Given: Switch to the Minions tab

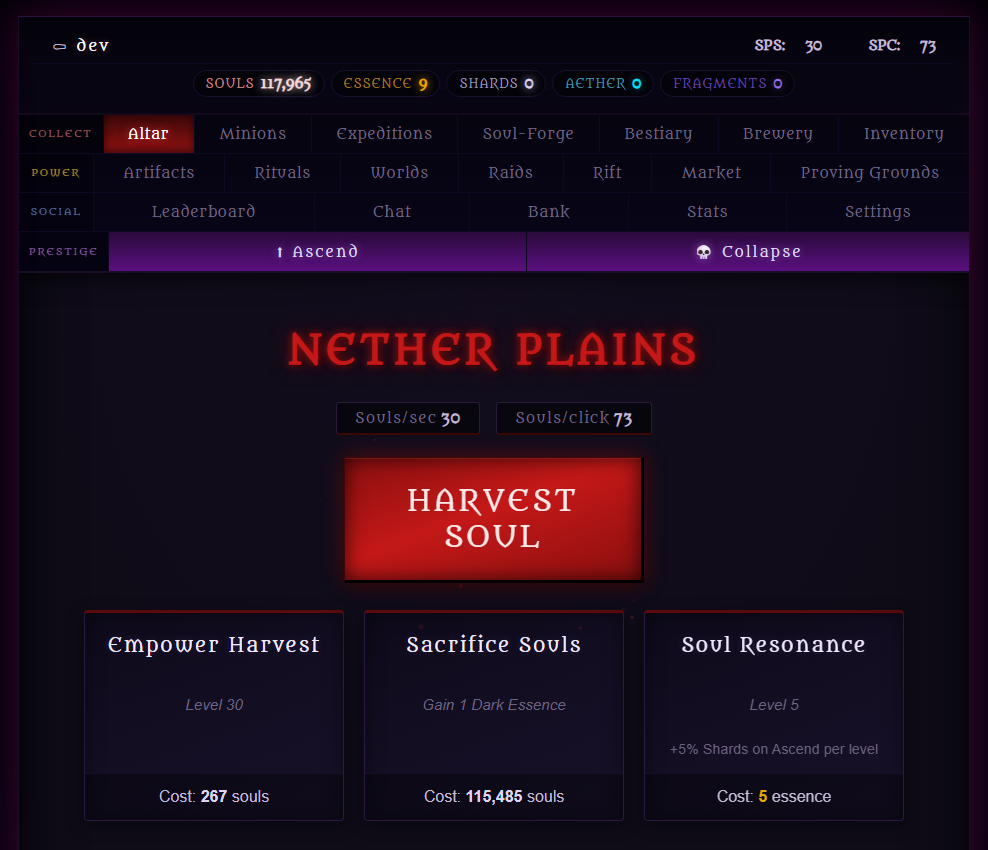Looking at the screenshot, I should (x=252, y=133).
